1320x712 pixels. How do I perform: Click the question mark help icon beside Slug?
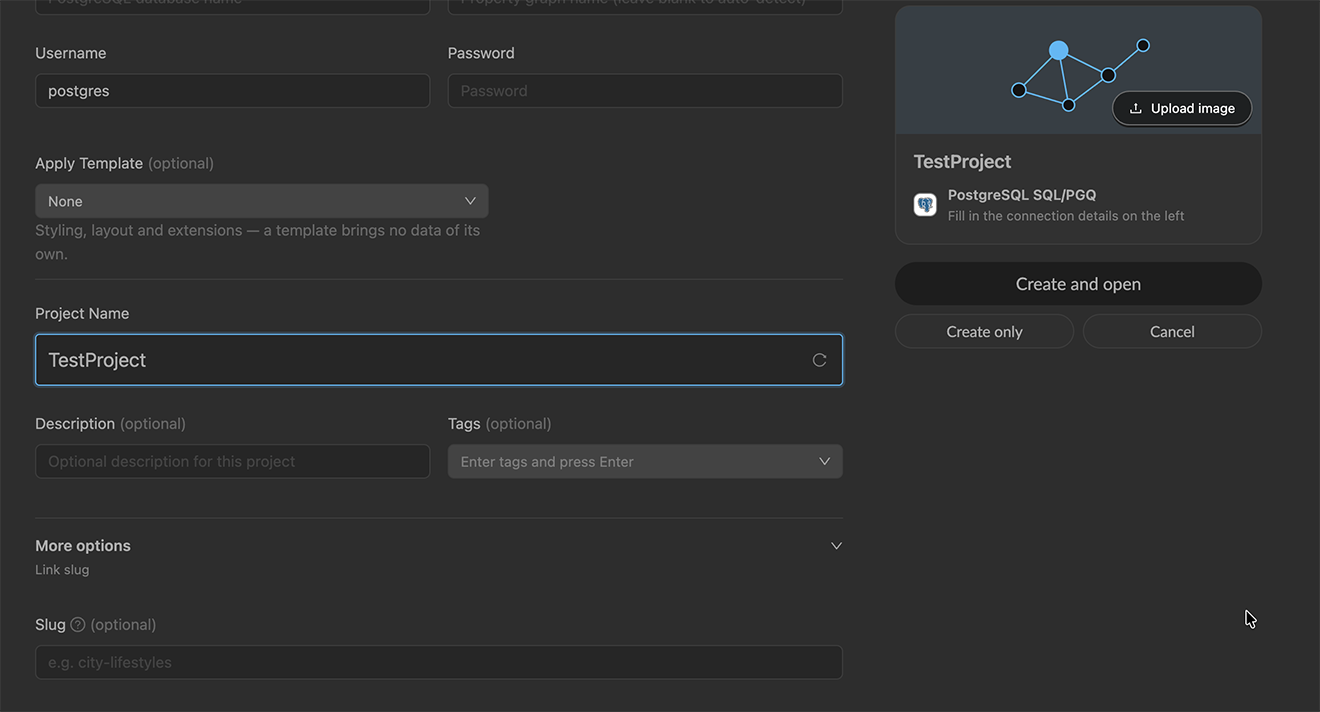point(78,625)
